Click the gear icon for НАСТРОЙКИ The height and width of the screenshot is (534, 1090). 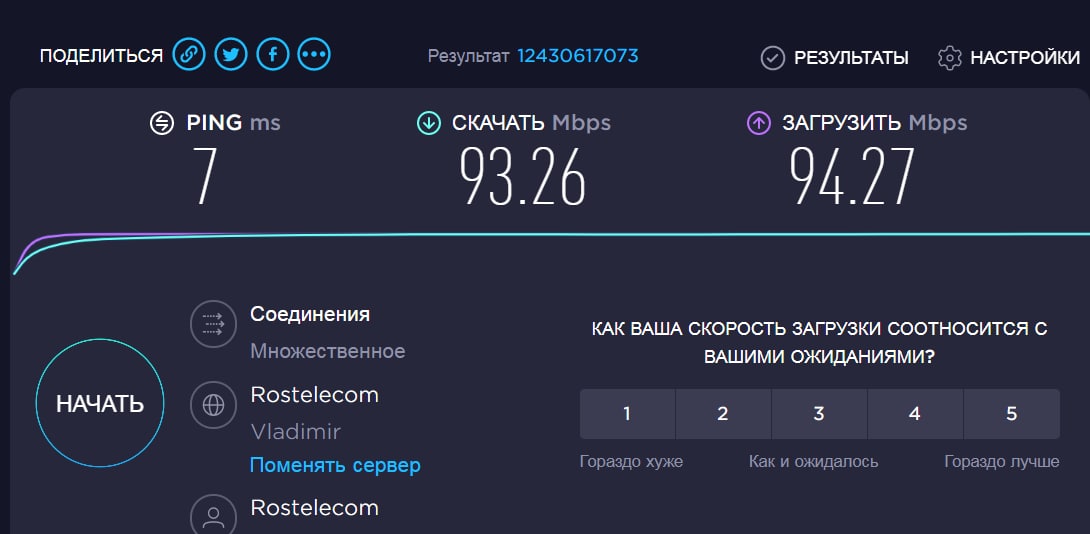(950, 58)
